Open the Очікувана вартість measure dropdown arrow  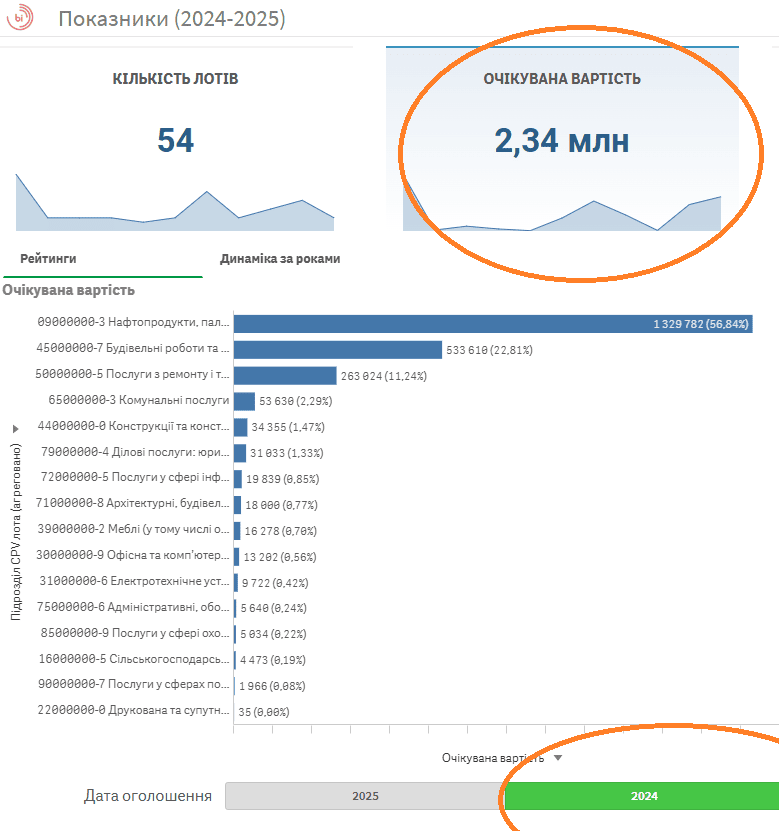558,758
